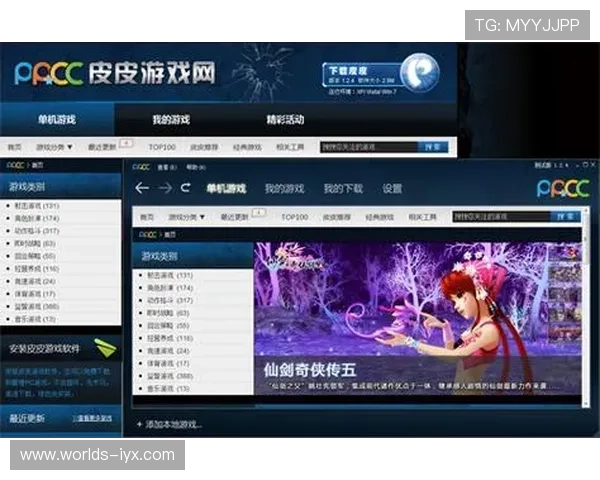Viewport: 600px width, 480px height.
Task: Focus the client's game search input field
Action: click(x=501, y=217)
